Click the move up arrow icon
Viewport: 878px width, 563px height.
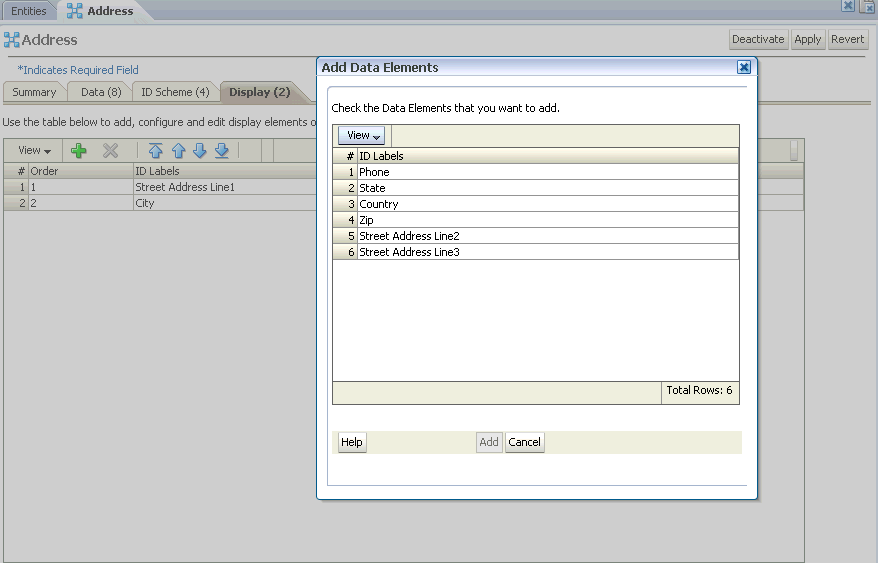178,150
